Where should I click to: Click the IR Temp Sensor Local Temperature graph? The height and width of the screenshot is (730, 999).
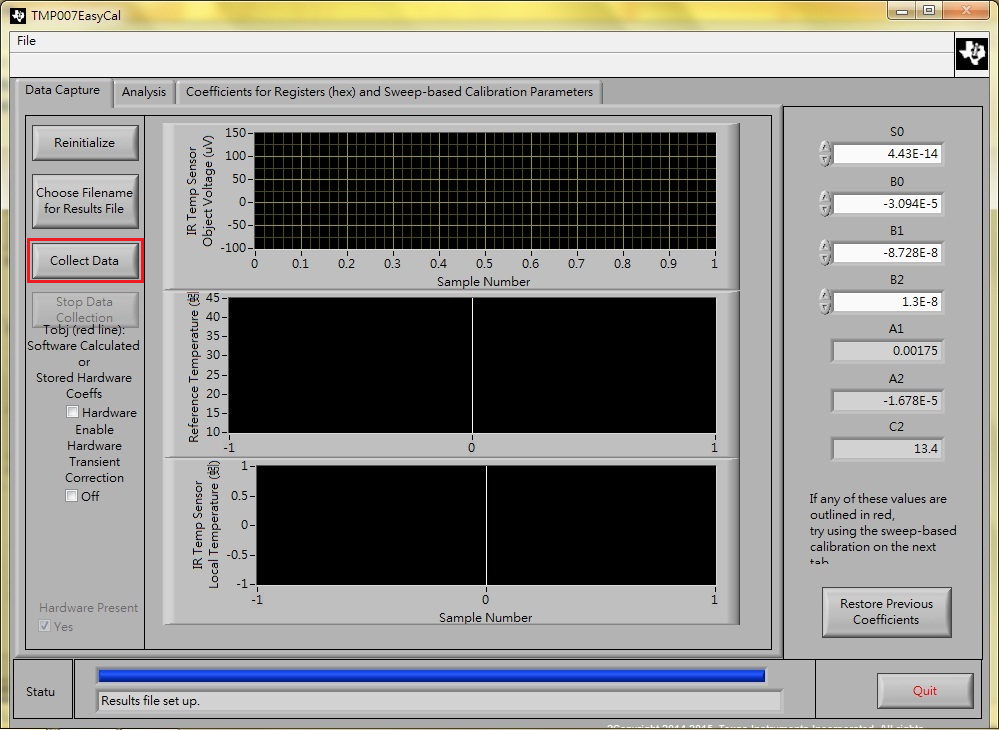[486, 525]
